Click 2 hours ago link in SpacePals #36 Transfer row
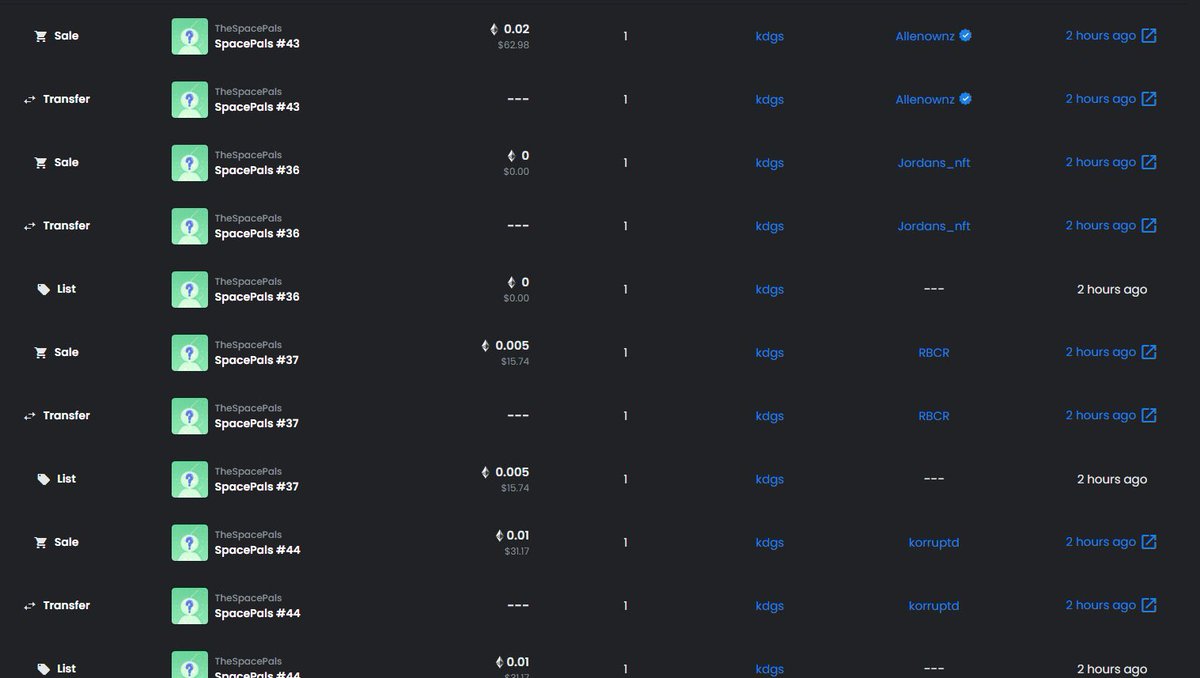 point(1100,225)
